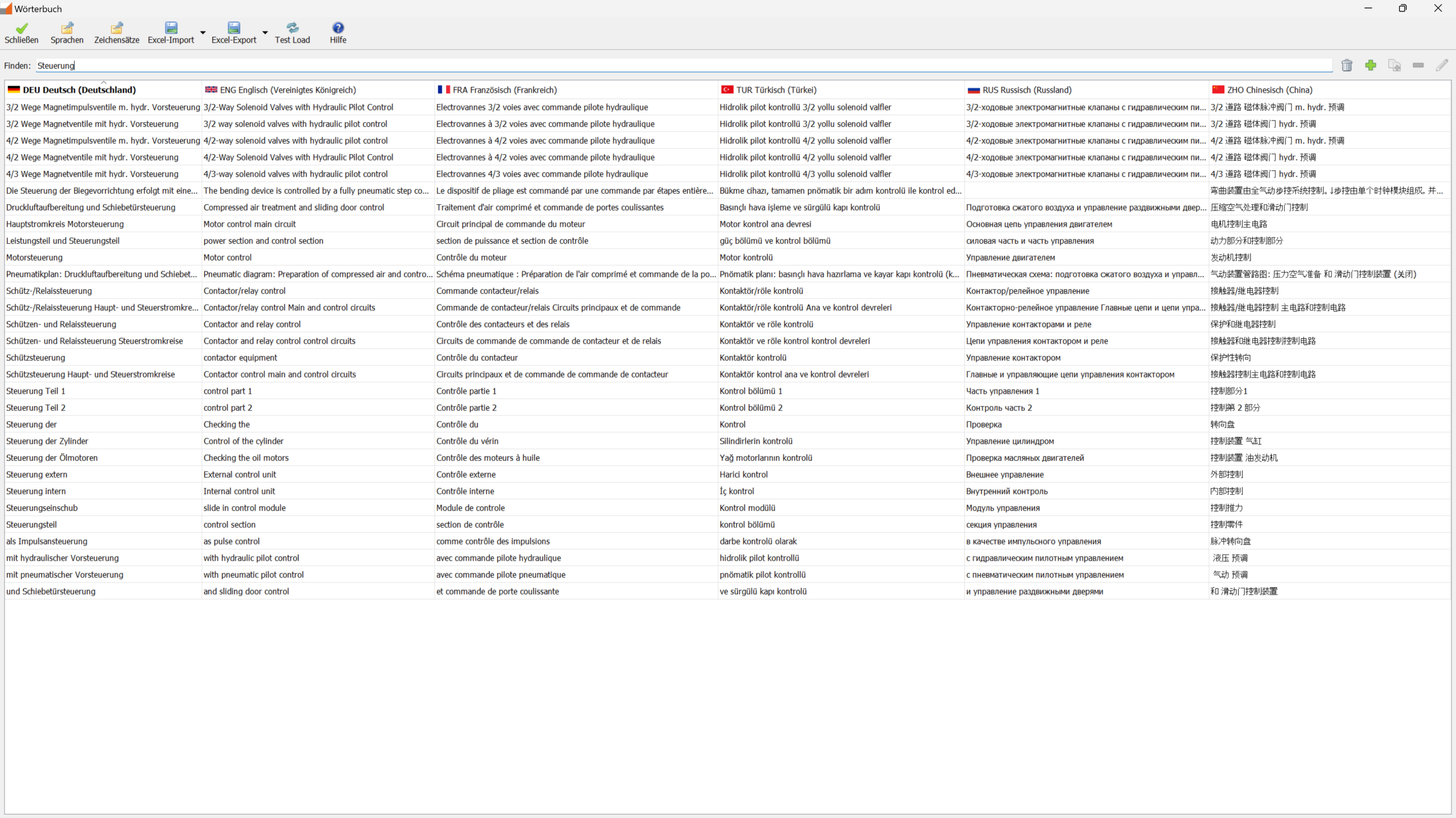Image resolution: width=1456 pixels, height=818 pixels.
Task: Select the 'Steuerung extern' German cell
Action: click(x=36, y=475)
